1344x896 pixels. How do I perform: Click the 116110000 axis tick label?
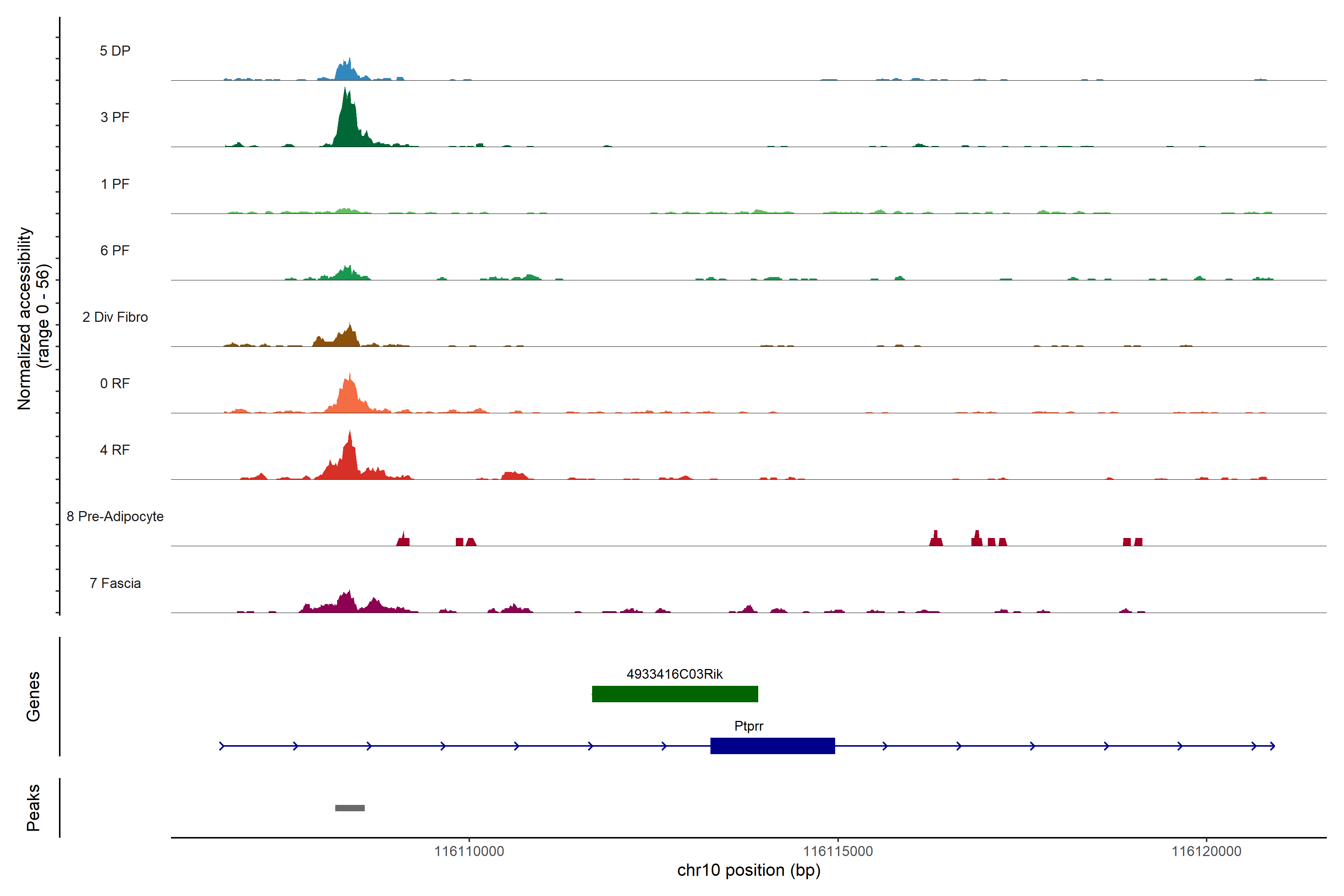[x=469, y=852]
